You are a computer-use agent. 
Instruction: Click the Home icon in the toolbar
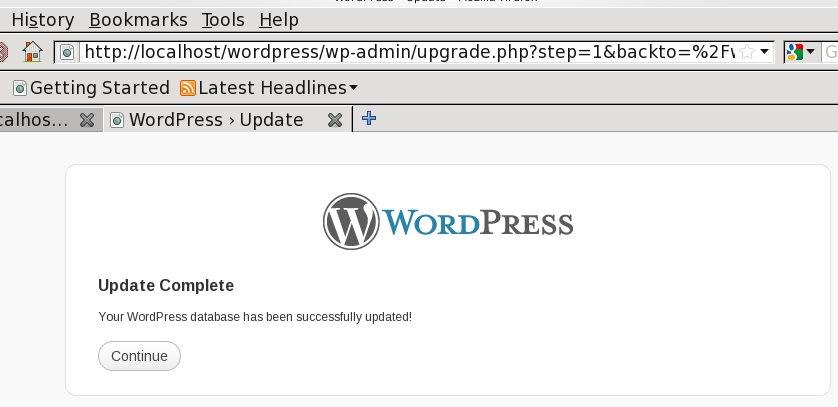pos(33,52)
